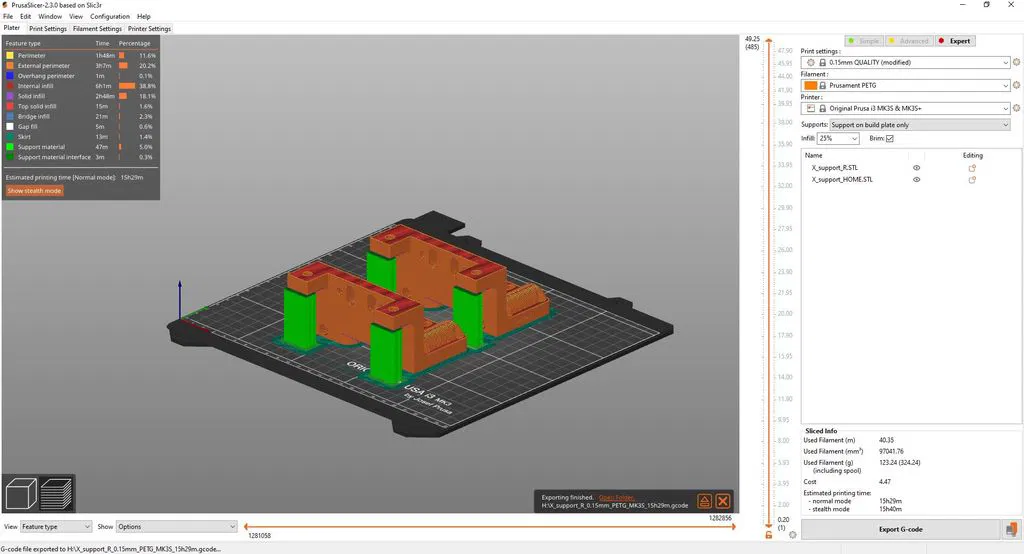Viewport: 1024px width, 554px height.
Task: Switch to the Print Settings tab
Action: (x=48, y=29)
